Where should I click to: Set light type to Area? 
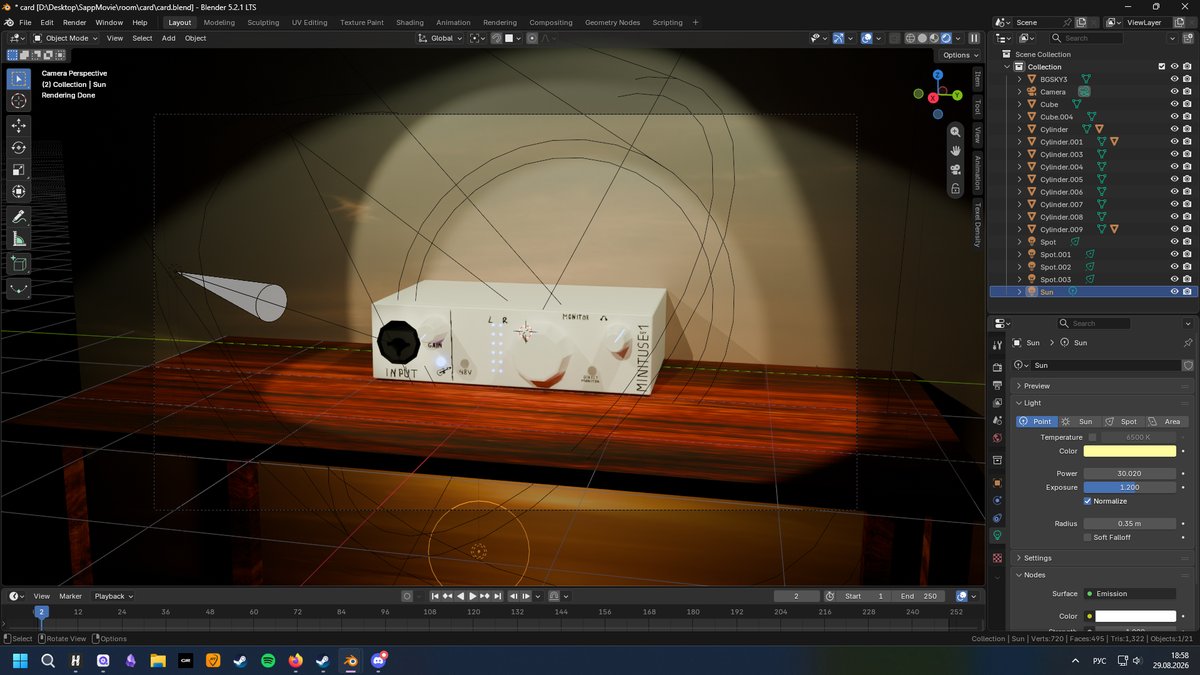(x=1166, y=421)
